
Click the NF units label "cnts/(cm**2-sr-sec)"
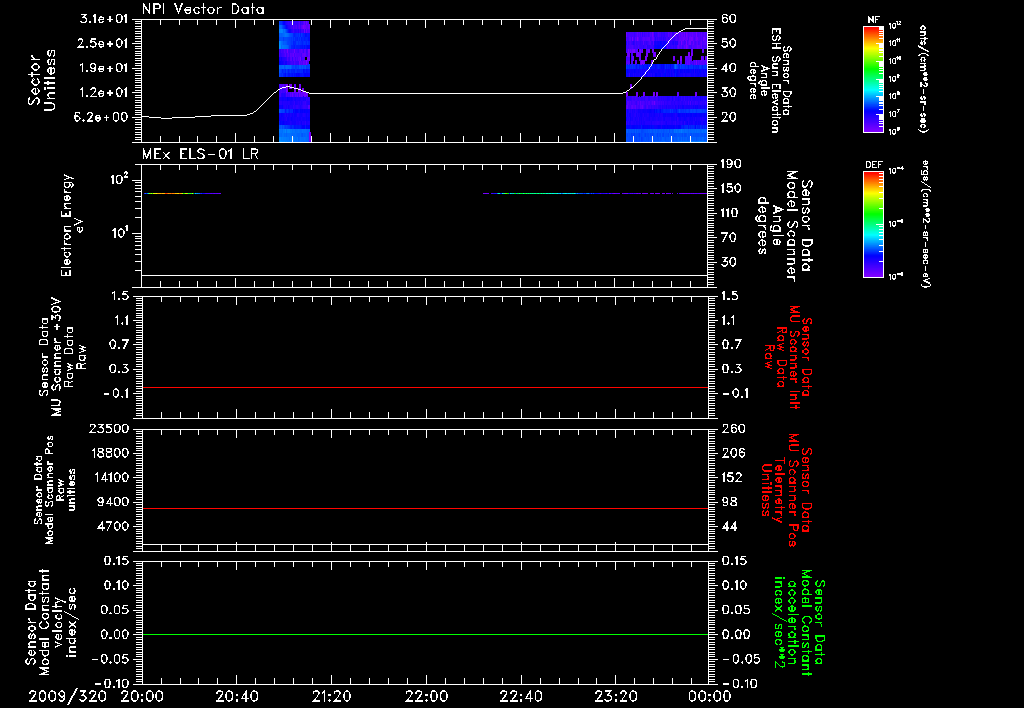(923, 78)
